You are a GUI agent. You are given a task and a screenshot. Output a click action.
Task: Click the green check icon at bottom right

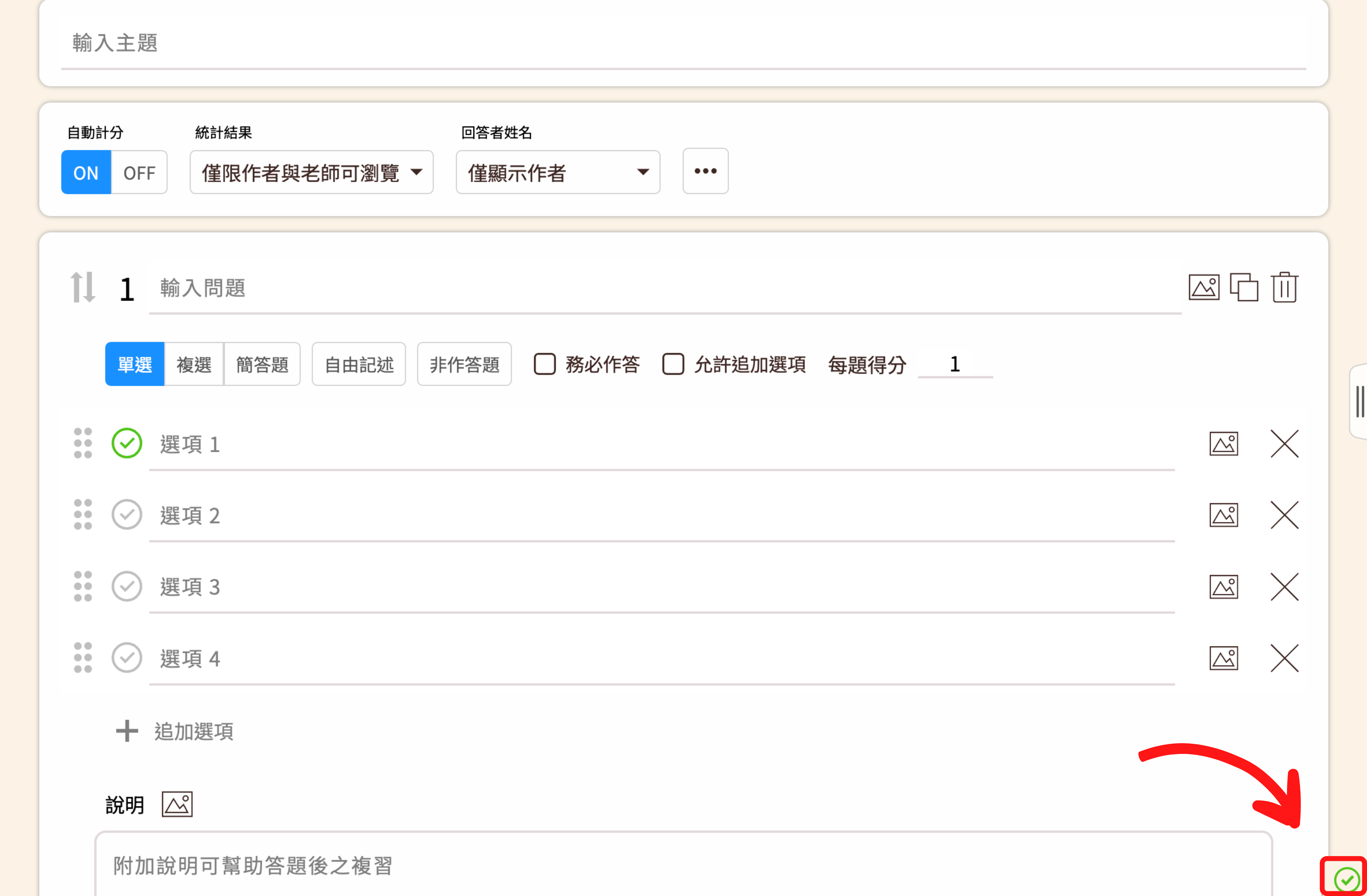1346,879
